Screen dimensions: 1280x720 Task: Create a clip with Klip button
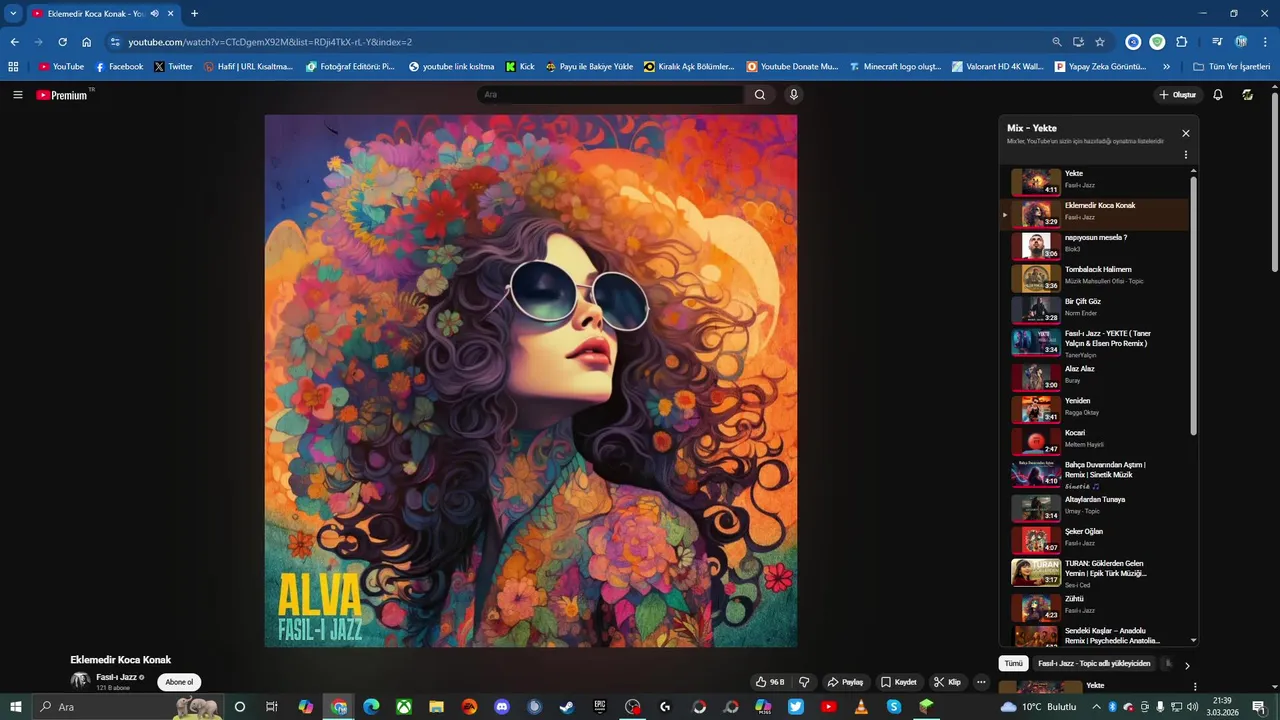(x=947, y=682)
